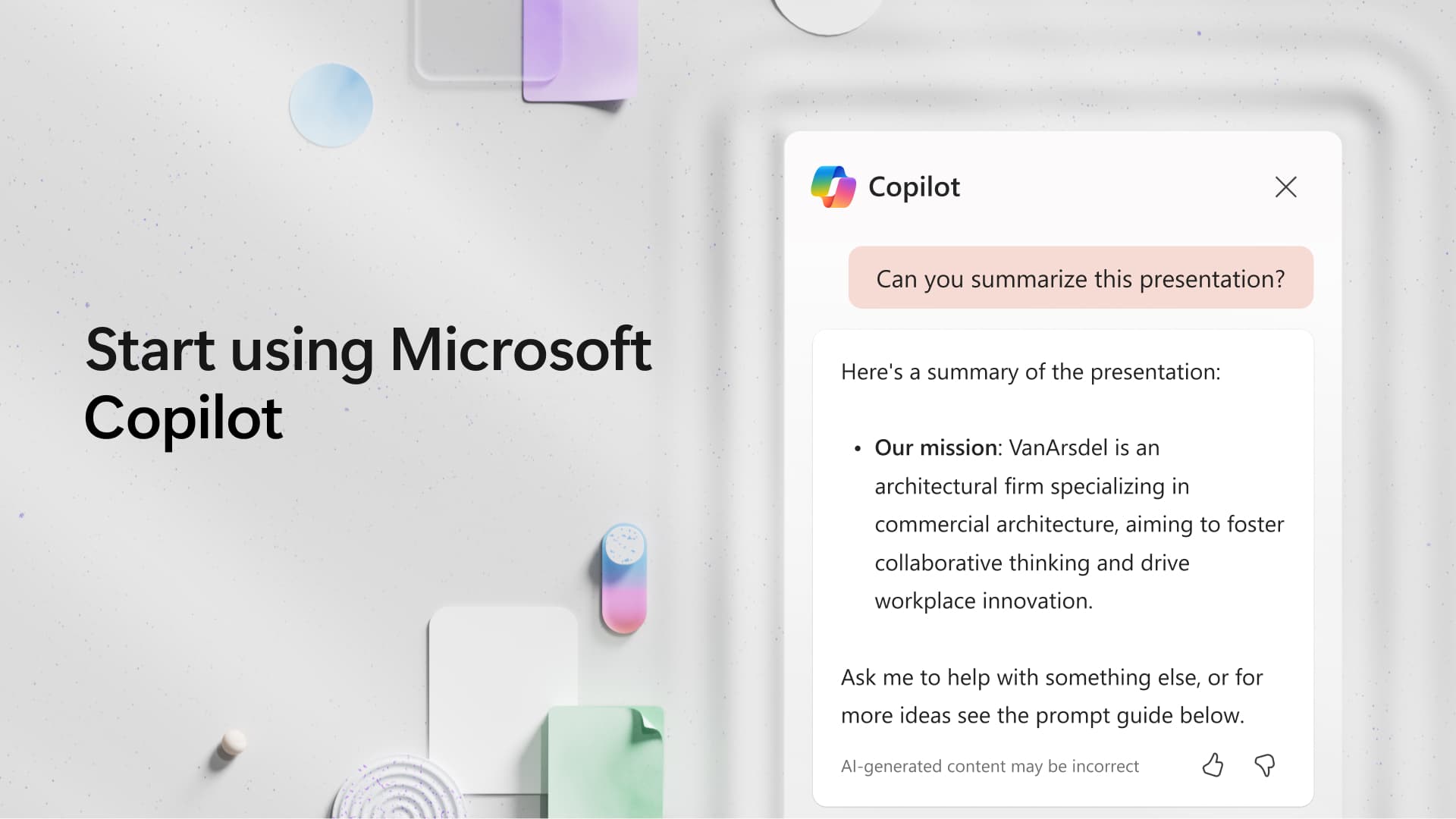Viewport: 1456px width, 819px height.
Task: Click the Copilot rainbow logo icon
Action: click(x=832, y=186)
